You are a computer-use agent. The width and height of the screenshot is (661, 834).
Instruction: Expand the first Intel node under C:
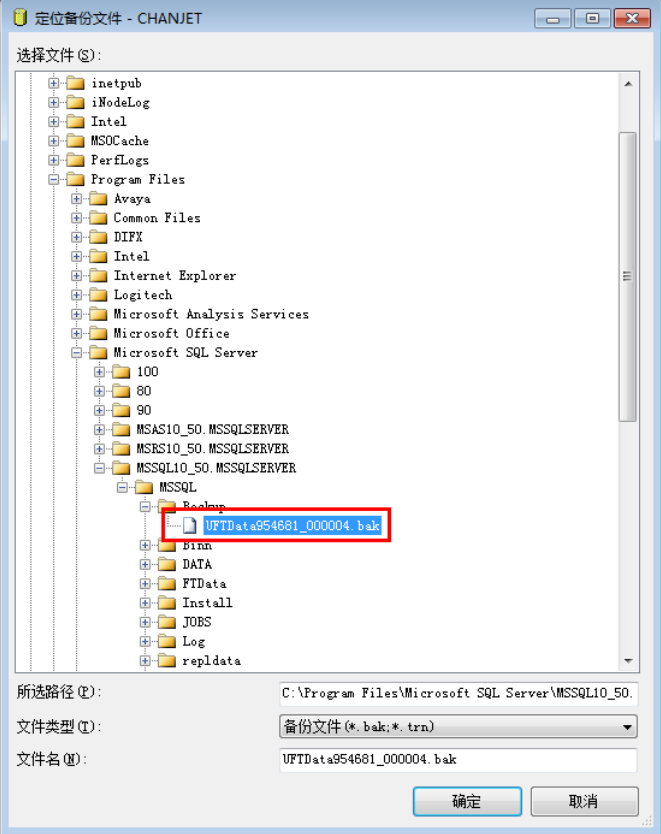pos(54,122)
